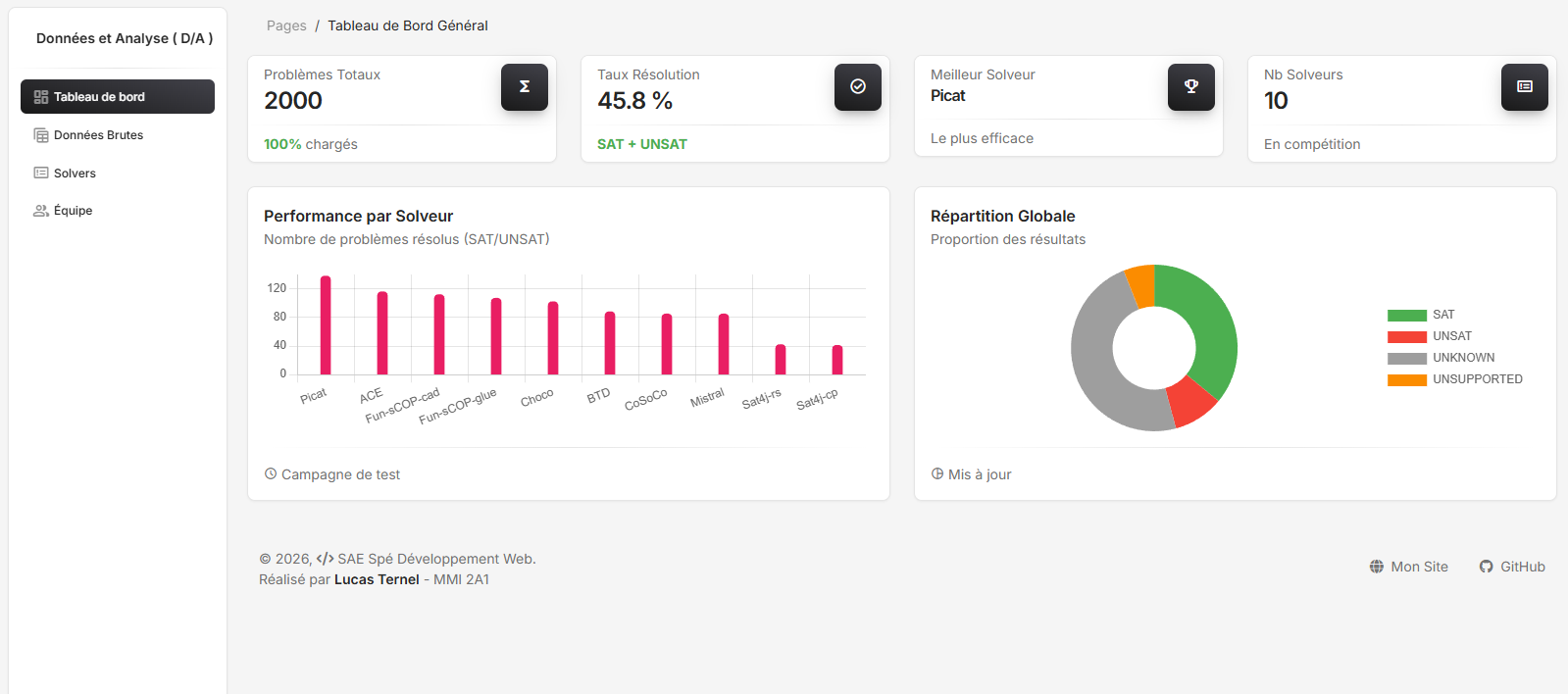This screenshot has width=1568, height=694.
Task: Go to the Solvers page
Action: pyautogui.click(x=75, y=173)
